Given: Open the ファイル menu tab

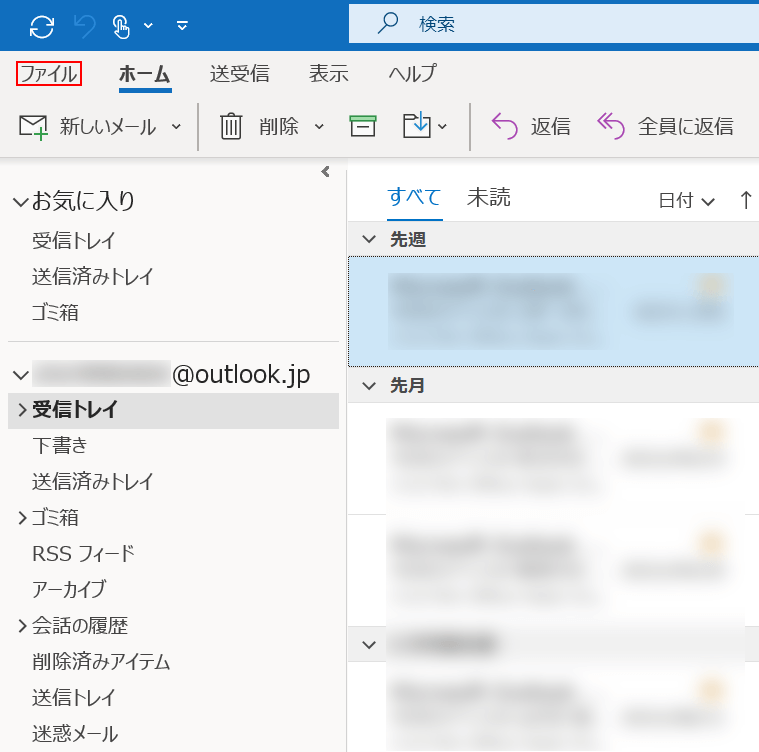Looking at the screenshot, I should pos(49,74).
